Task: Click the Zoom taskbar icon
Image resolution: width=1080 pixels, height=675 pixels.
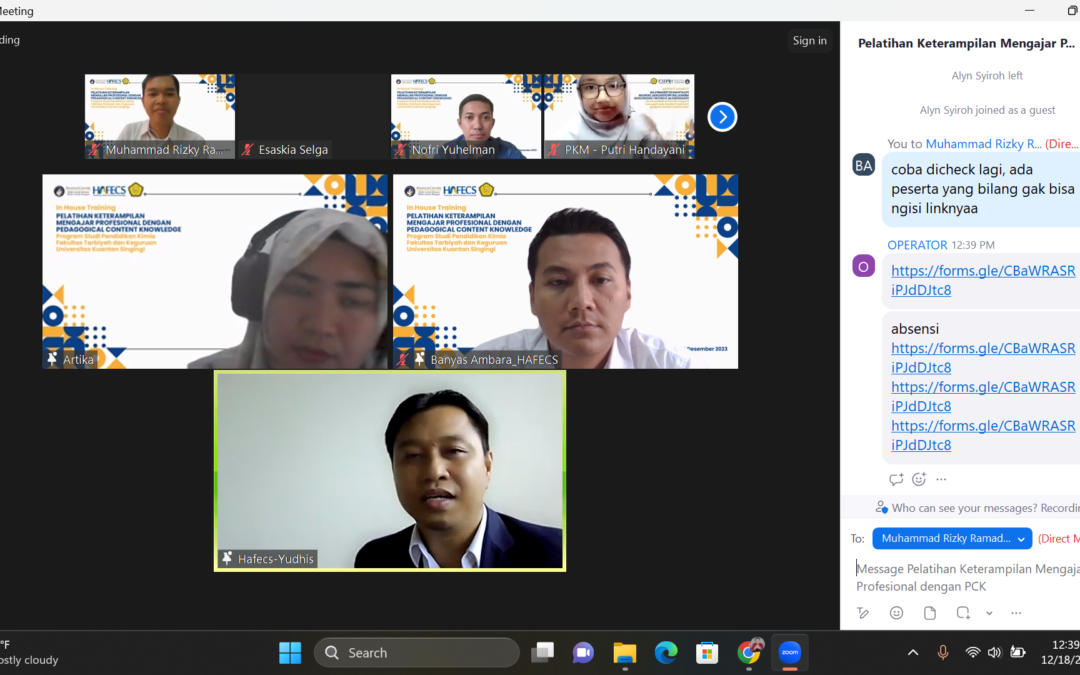Action: [790, 652]
